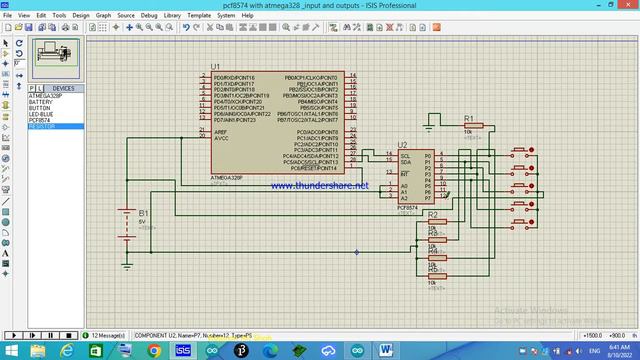Select the 2D text 'A' tool
This screenshot has width=640, height=360.
(x=5, y=253)
